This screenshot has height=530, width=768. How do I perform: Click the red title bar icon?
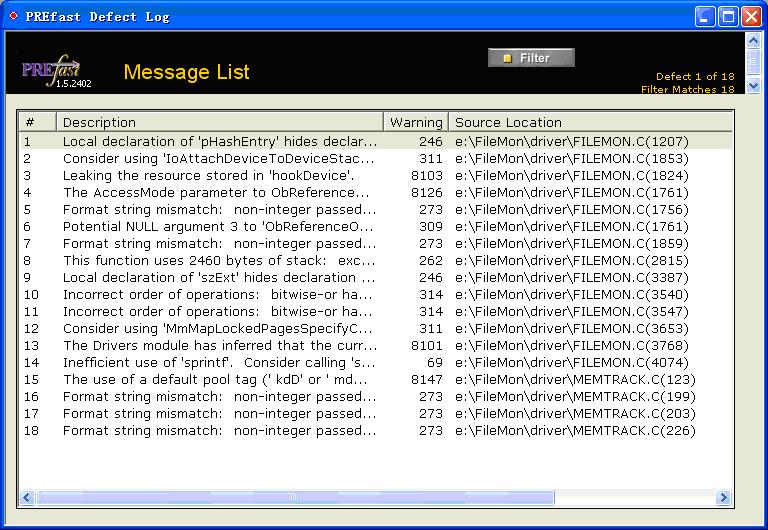click(13, 16)
